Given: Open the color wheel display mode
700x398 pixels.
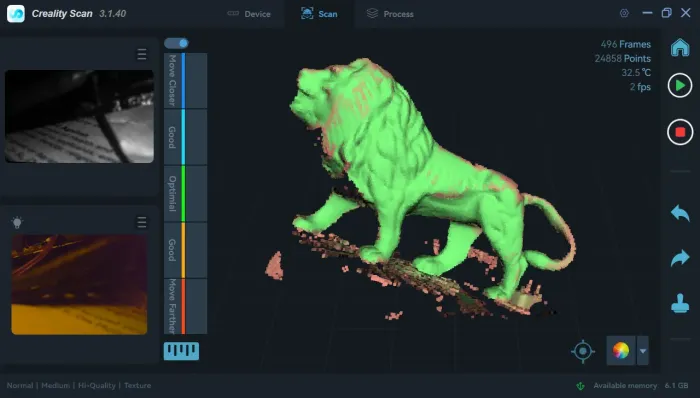Looking at the screenshot, I should coord(621,351).
